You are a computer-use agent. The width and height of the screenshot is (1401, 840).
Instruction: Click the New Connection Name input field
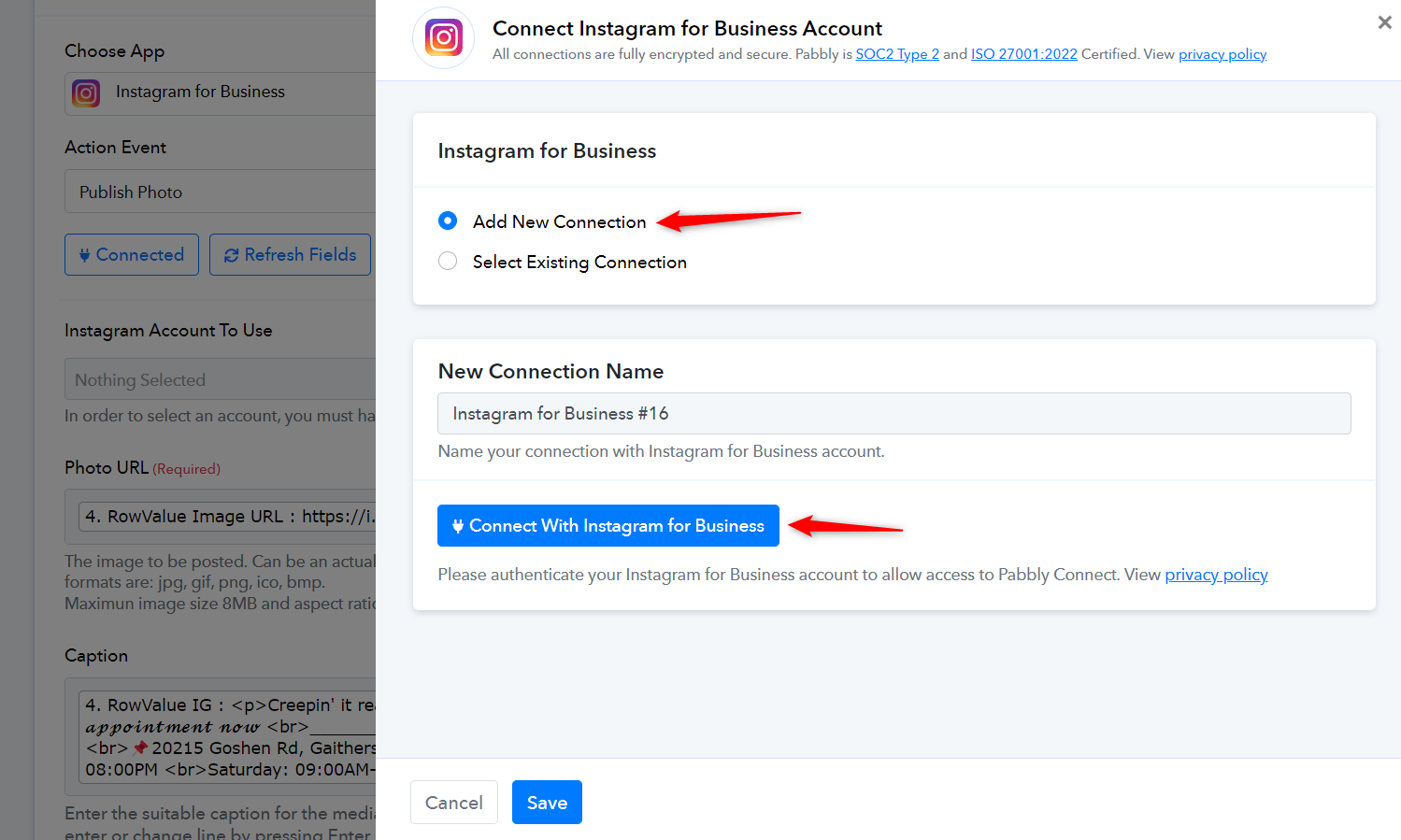coord(893,413)
